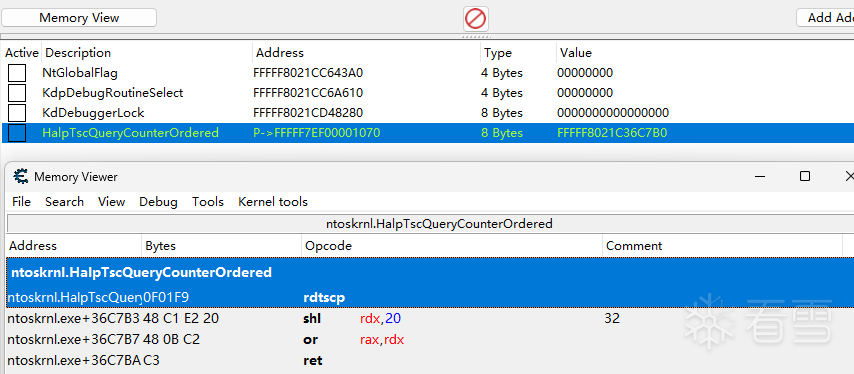The image size is (854, 374).
Task: Open the View menu
Action: click(112, 202)
